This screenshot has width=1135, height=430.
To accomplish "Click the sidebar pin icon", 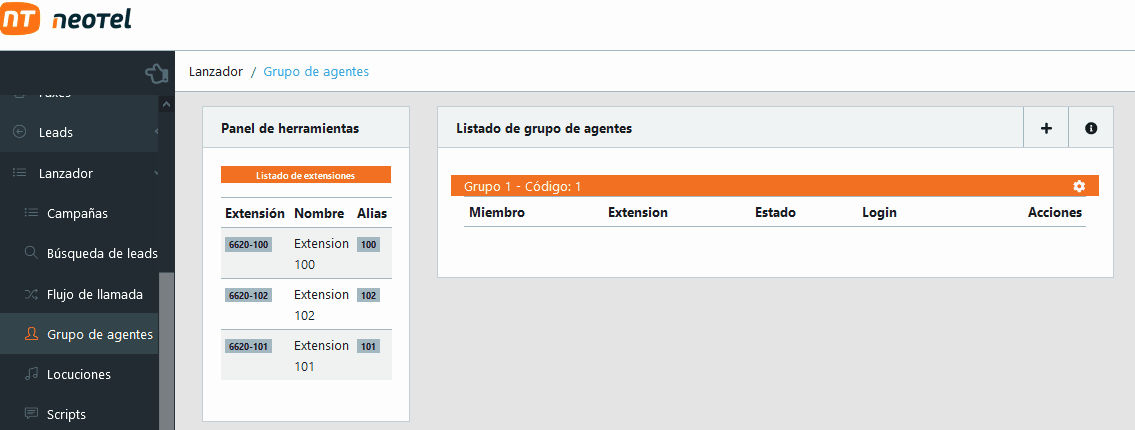I will [155, 73].
